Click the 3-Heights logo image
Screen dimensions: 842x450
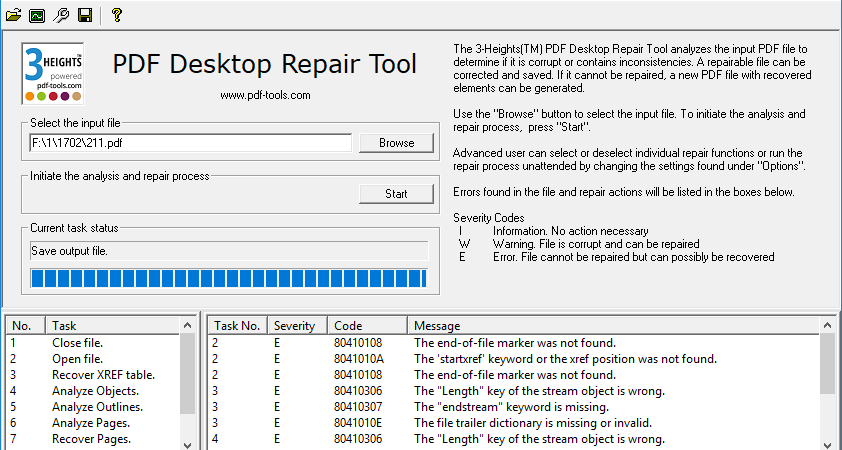[x=53, y=73]
